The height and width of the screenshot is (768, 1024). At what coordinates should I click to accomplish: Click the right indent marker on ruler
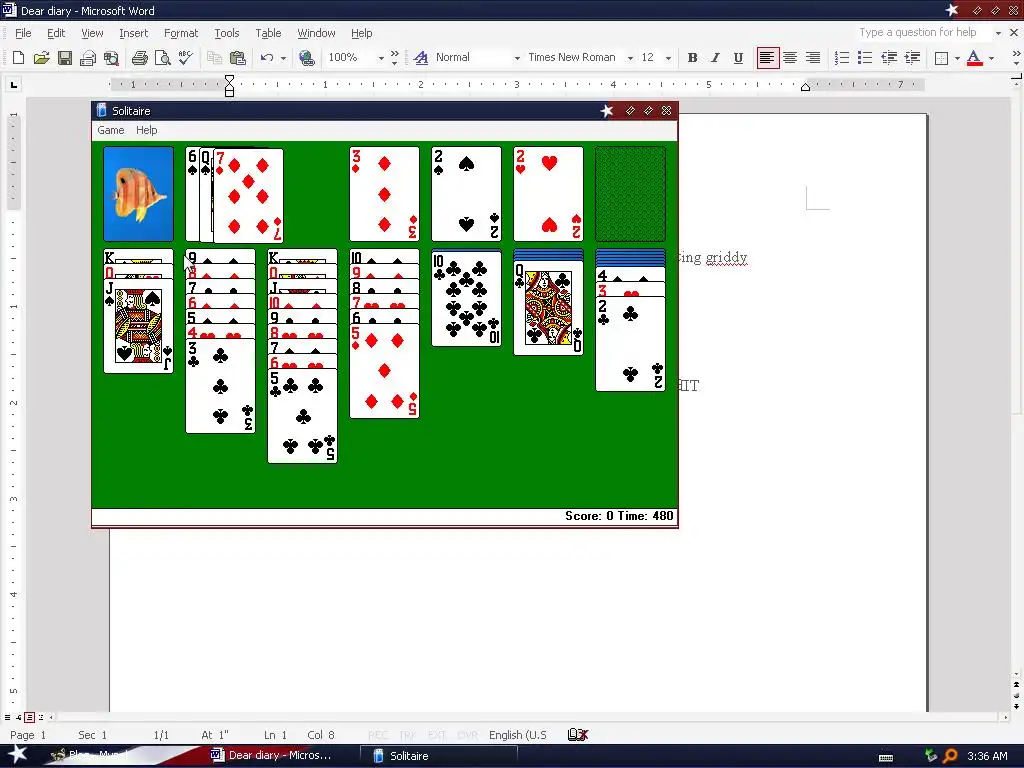(x=805, y=87)
